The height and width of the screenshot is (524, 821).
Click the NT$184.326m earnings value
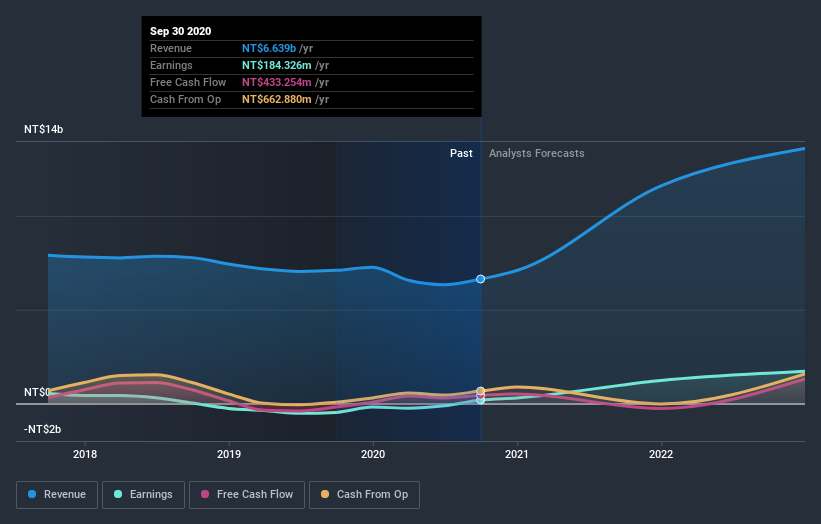point(276,65)
